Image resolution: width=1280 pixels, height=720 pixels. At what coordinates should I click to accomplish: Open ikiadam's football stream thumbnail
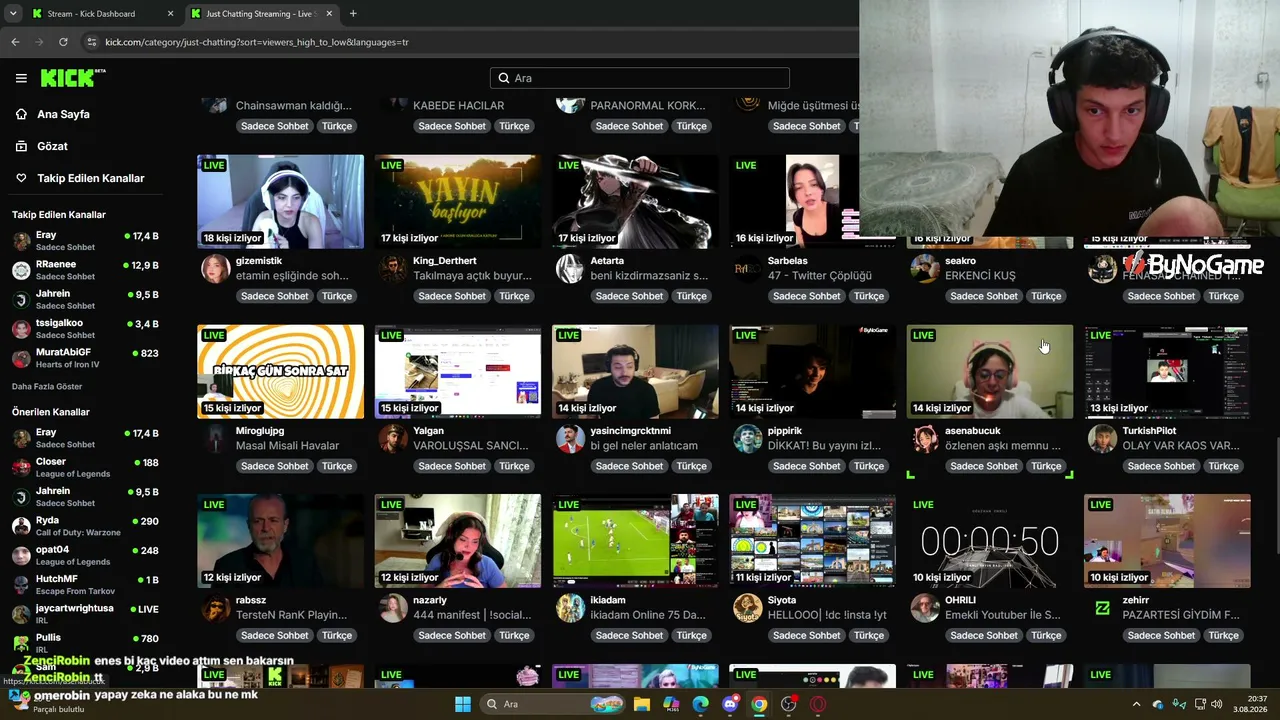(x=635, y=541)
